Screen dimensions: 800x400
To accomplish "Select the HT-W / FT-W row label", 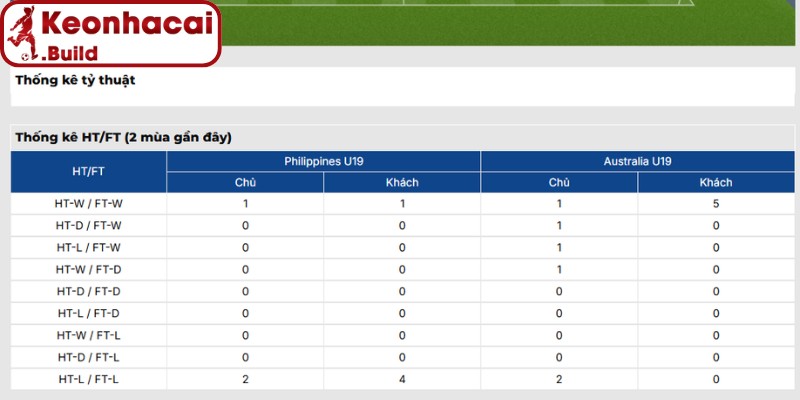I will 88,204.
